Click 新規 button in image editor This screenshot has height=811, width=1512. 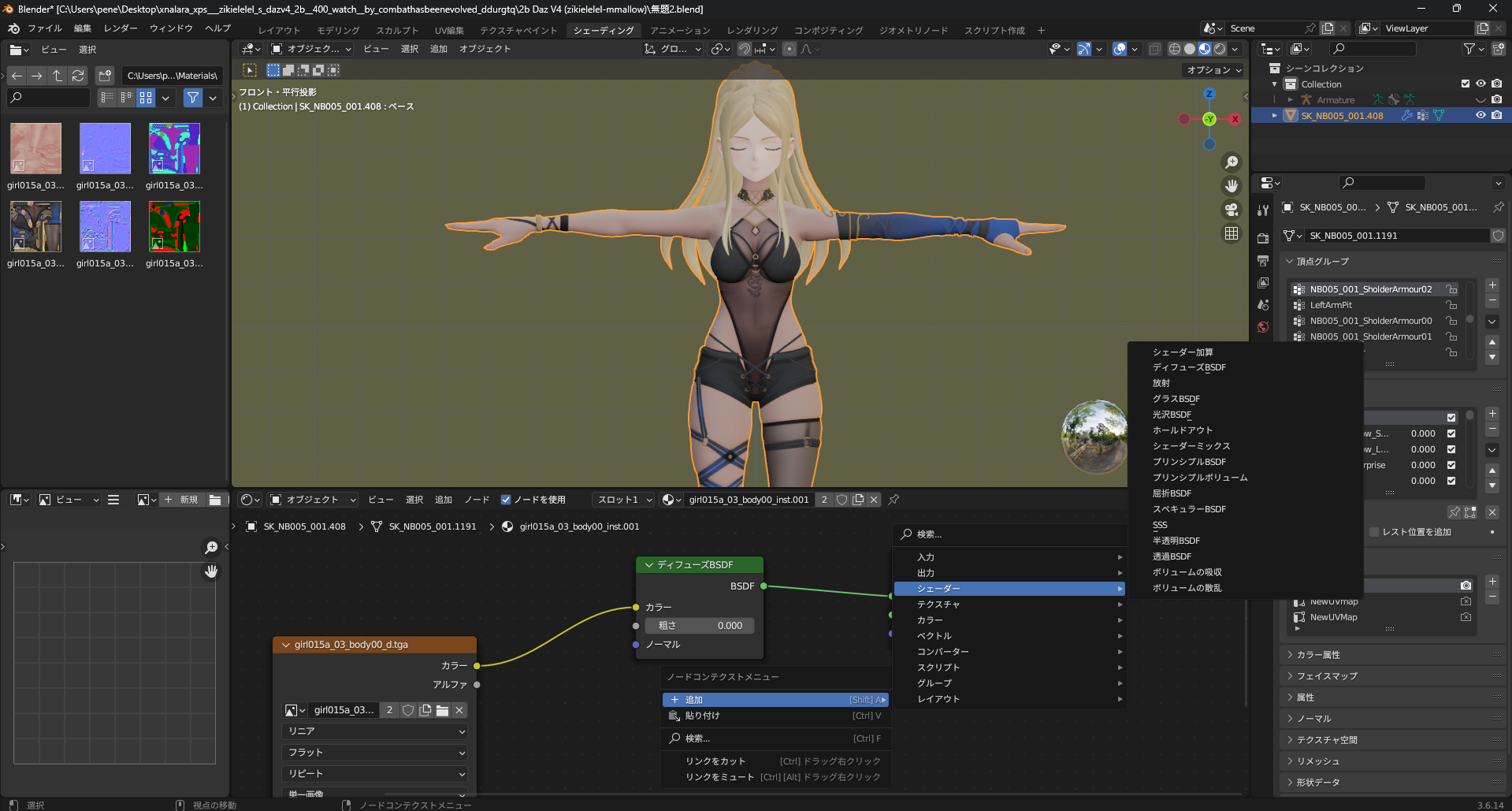181,500
